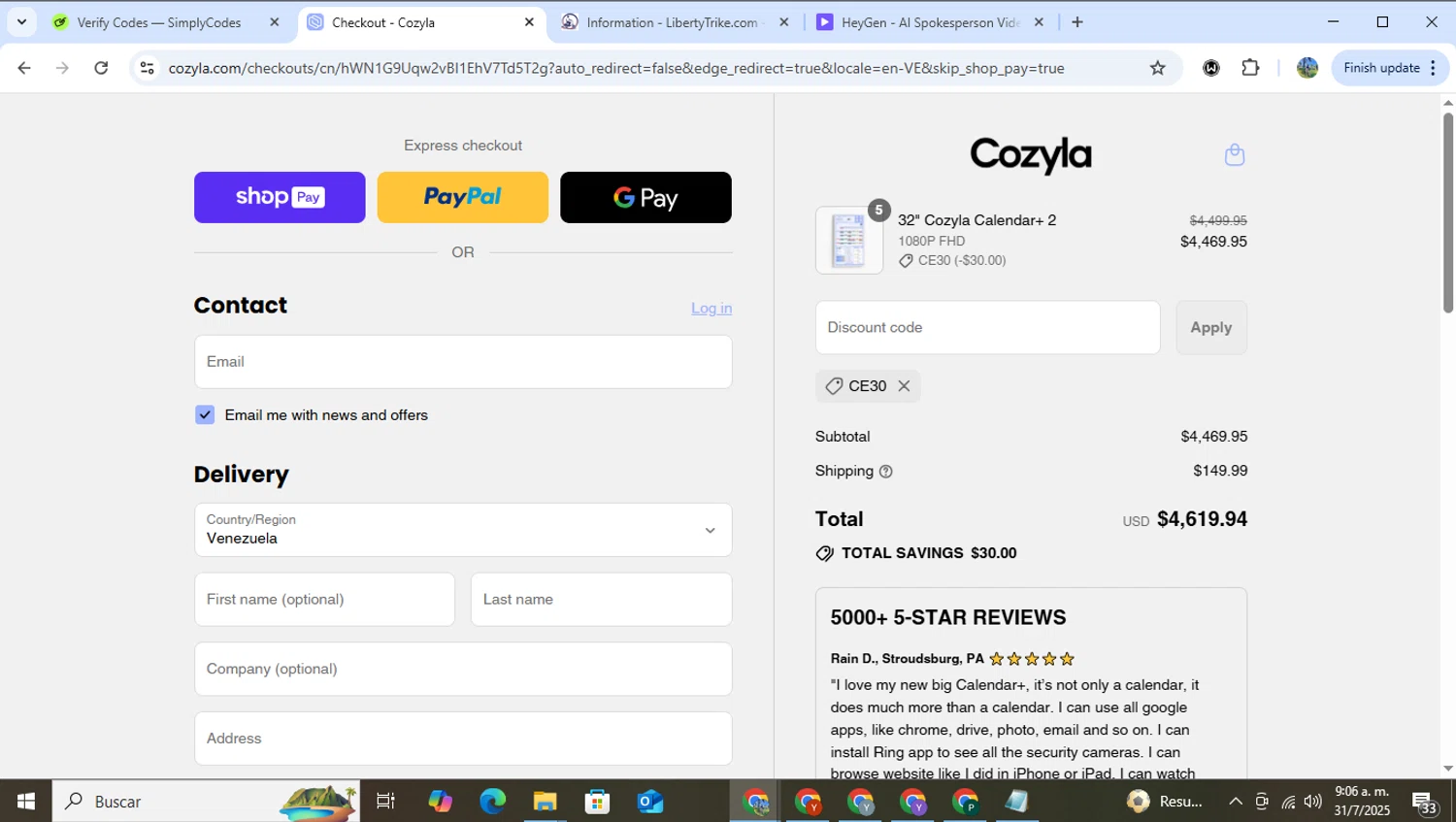Viewport: 1456px width, 822px height.
Task: Remove the CE30 discount code tag
Action: point(904,386)
